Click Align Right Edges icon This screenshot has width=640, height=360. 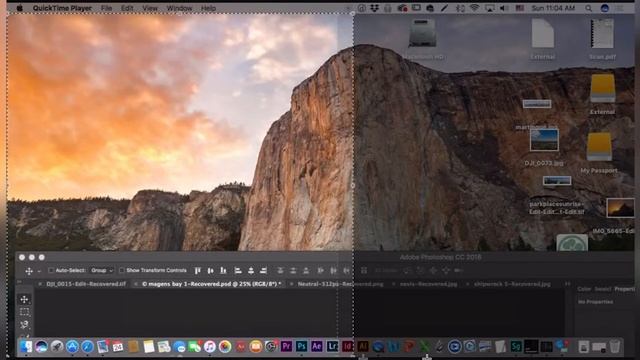[x=264, y=271]
